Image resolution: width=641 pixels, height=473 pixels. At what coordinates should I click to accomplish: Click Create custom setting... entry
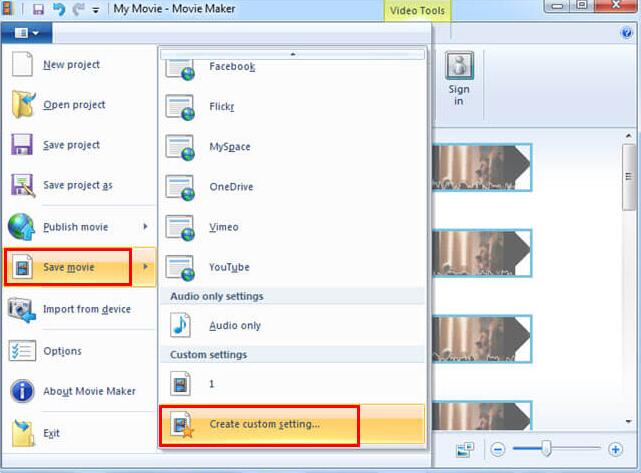[292, 425]
